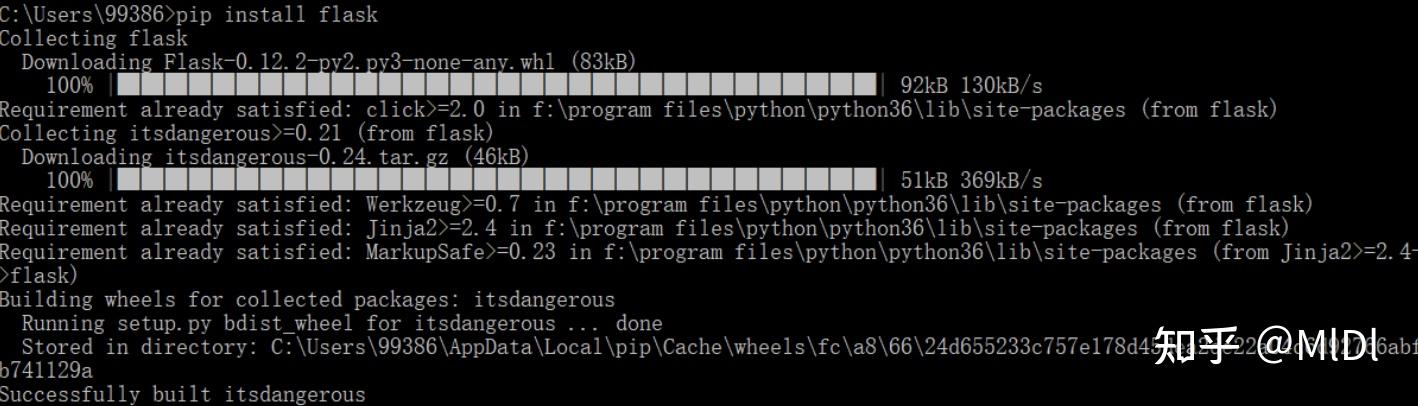Click the 100% label of the itsdangerous download
Viewport: 1418px width, 406px height.
69,181
